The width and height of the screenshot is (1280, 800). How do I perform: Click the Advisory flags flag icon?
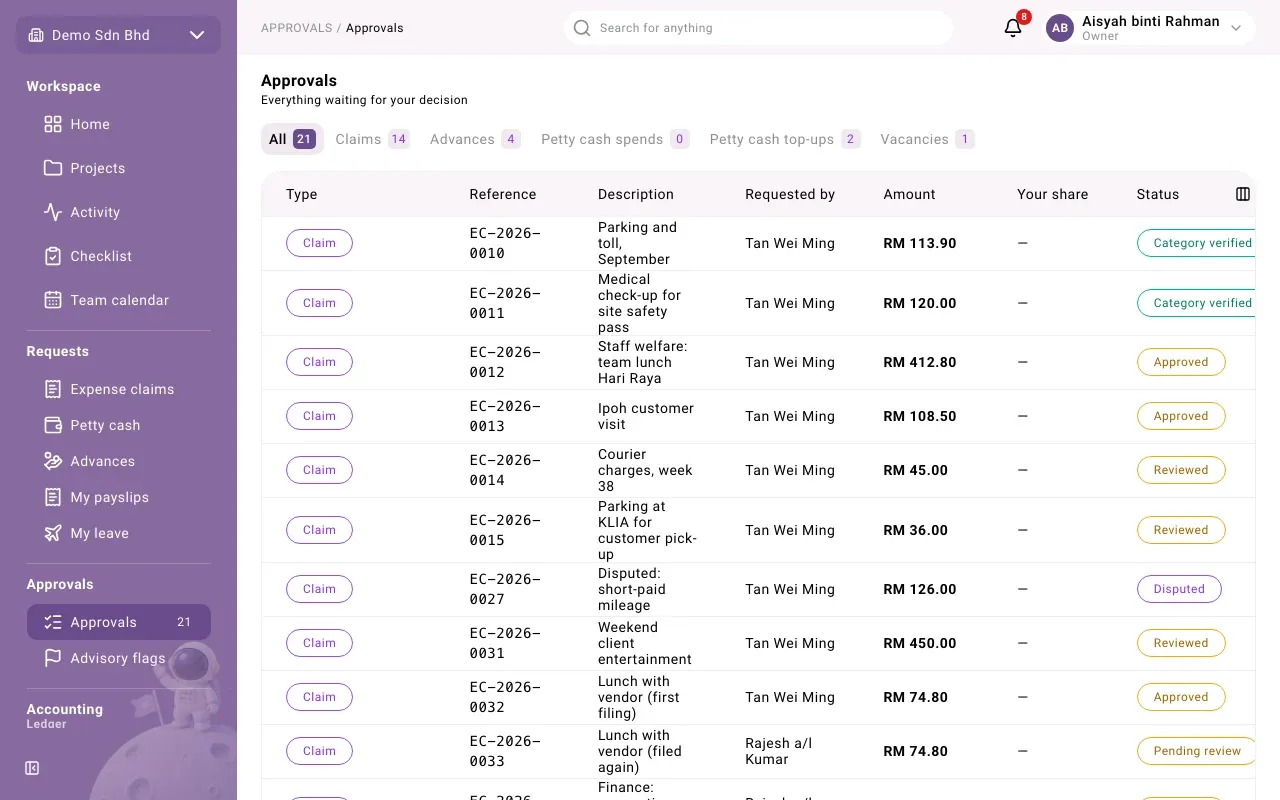pos(53,658)
